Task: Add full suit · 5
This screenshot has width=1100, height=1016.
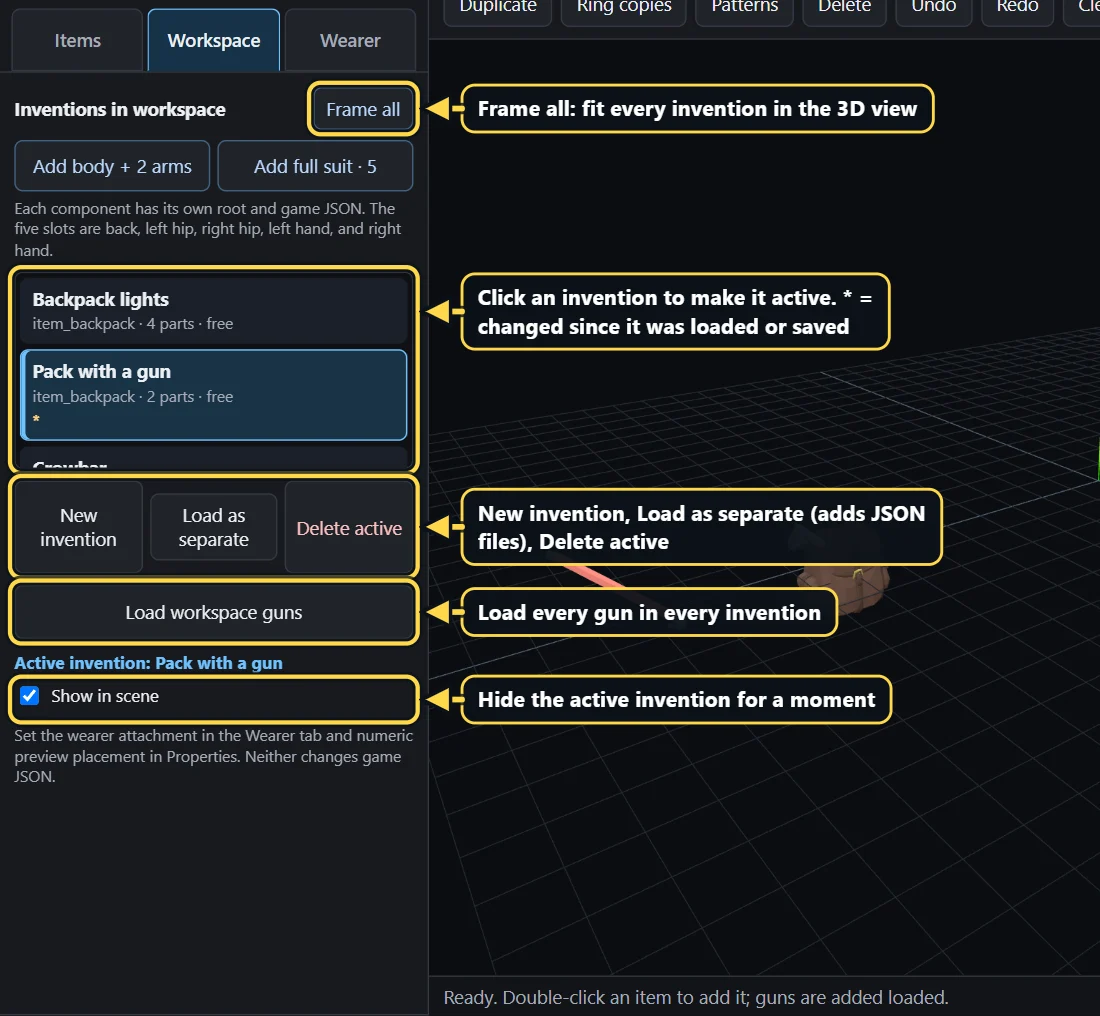Action: pyautogui.click(x=315, y=166)
